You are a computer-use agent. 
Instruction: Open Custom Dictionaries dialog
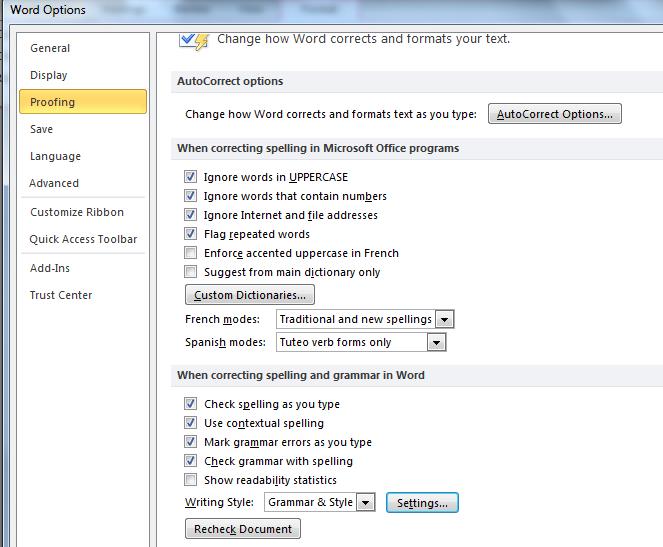[249, 295]
